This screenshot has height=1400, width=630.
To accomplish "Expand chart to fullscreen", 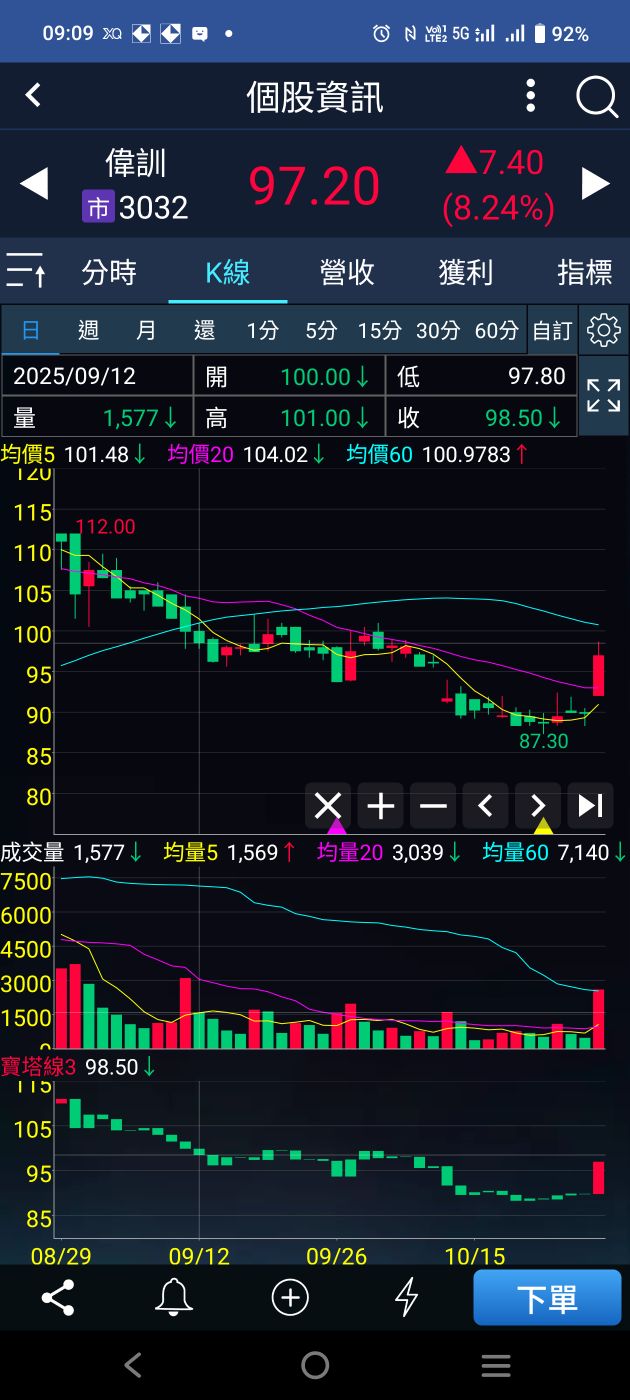I will [x=603, y=396].
